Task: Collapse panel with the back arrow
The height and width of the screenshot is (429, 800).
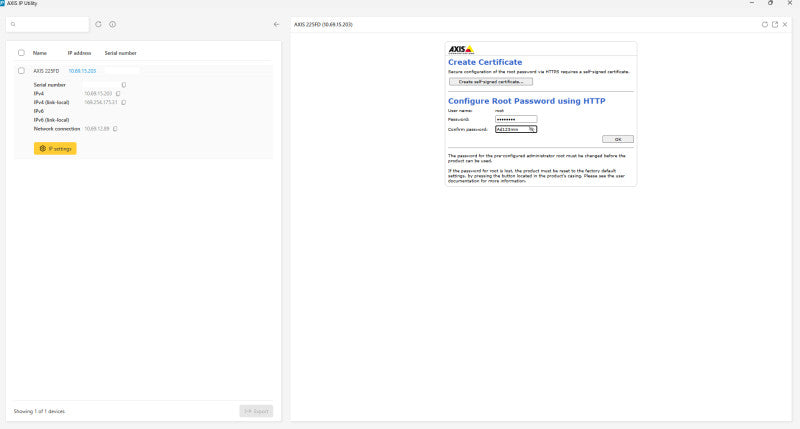Action: (x=277, y=24)
